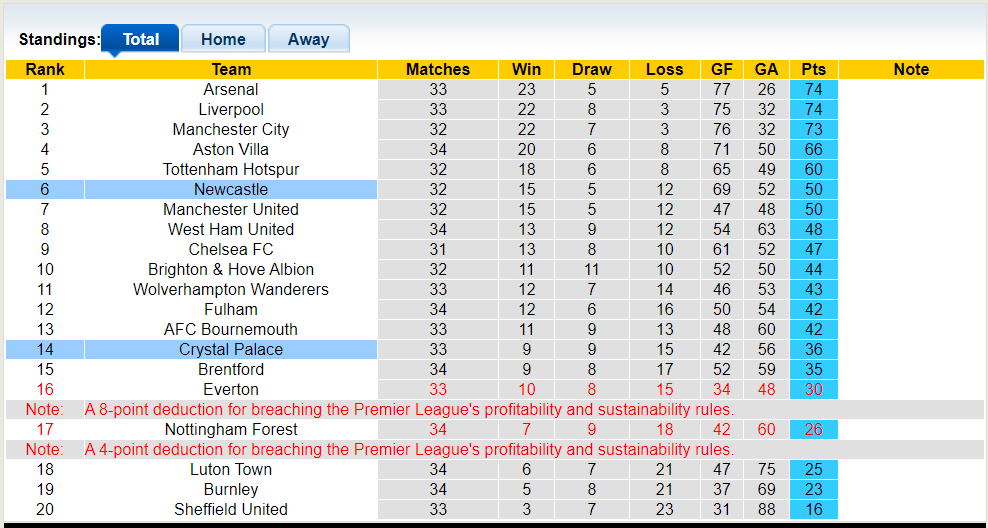Click Arsenal's blue points cell
Screen dimensions: 988x528
814,89
